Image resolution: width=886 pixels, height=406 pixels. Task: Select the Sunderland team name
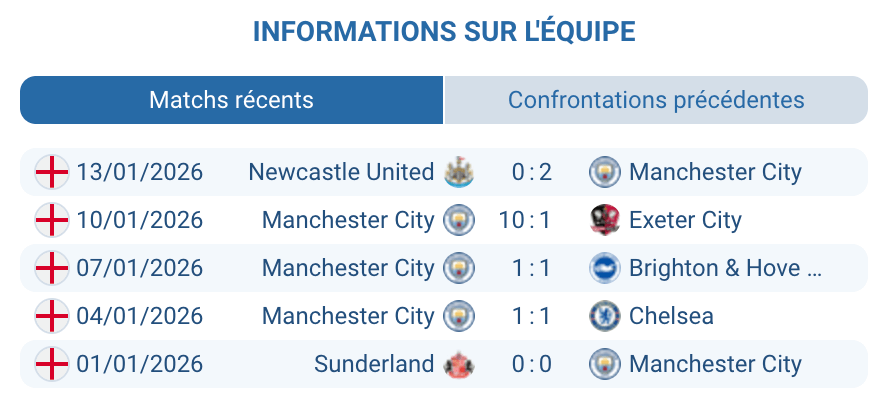374,364
